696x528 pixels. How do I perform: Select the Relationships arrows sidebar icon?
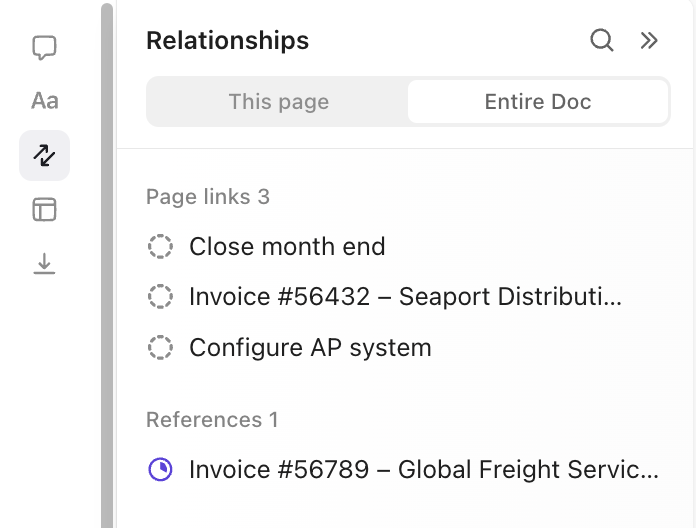pos(44,155)
